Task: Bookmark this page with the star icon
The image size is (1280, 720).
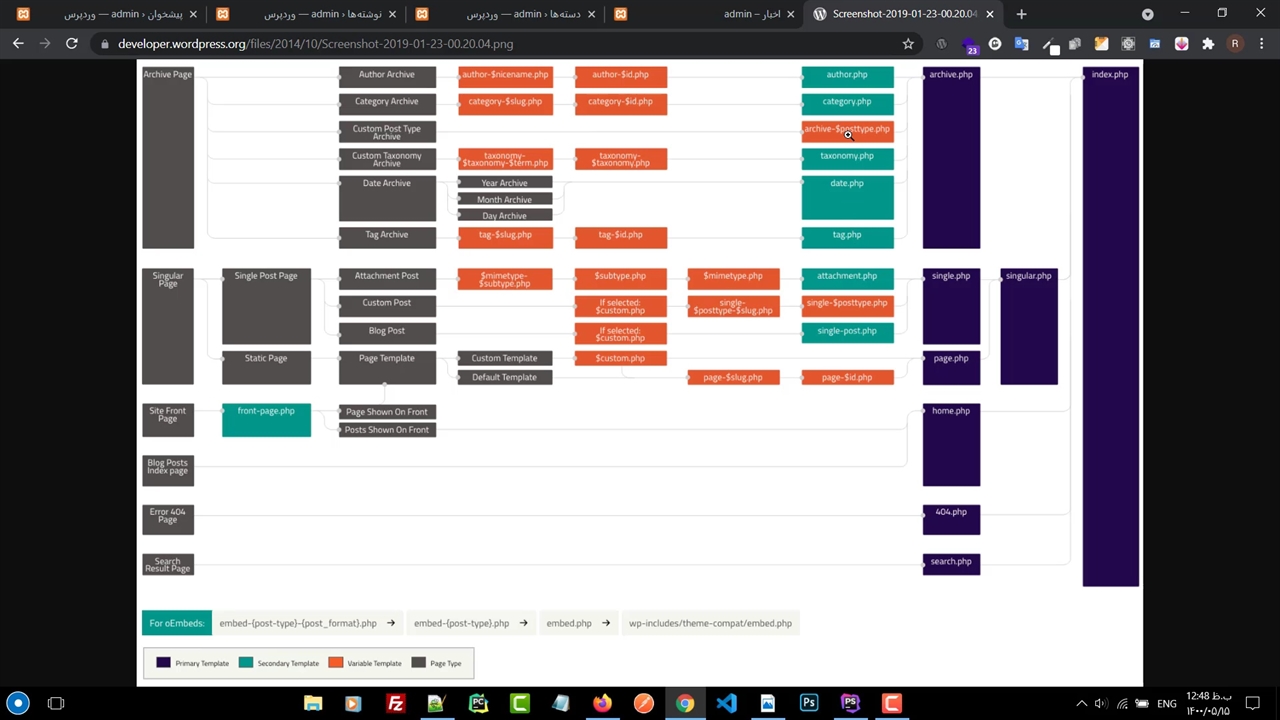Action: coord(908,44)
